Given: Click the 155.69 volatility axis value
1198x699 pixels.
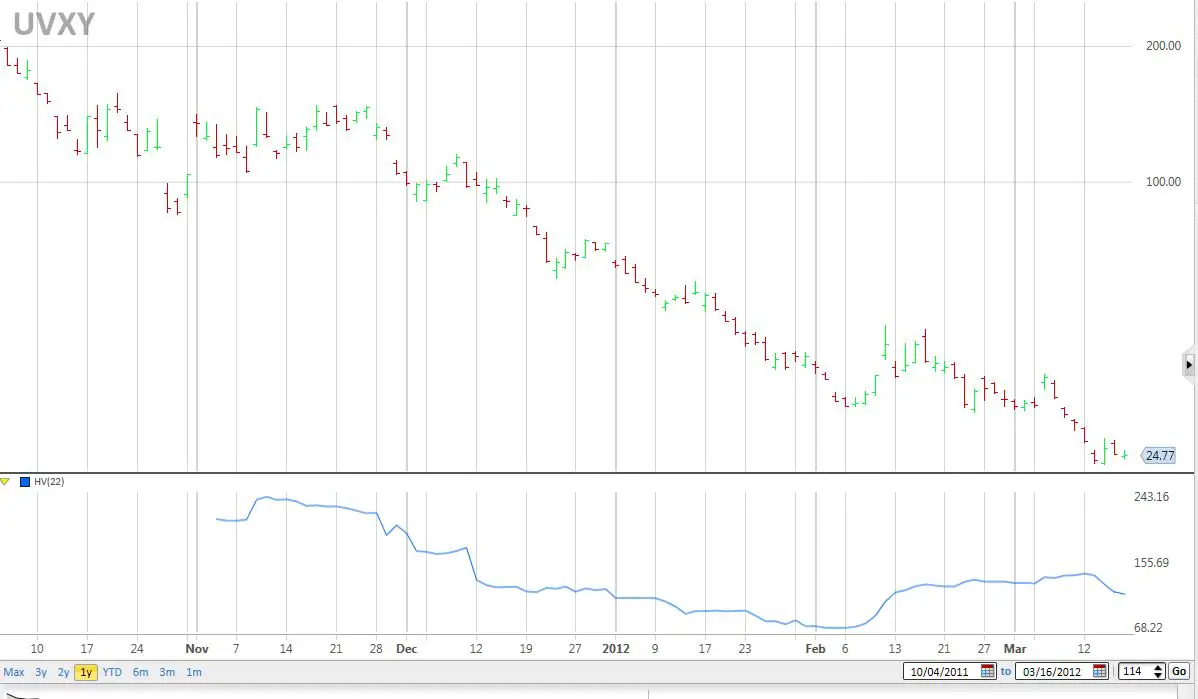Looking at the screenshot, I should pos(1151,563).
